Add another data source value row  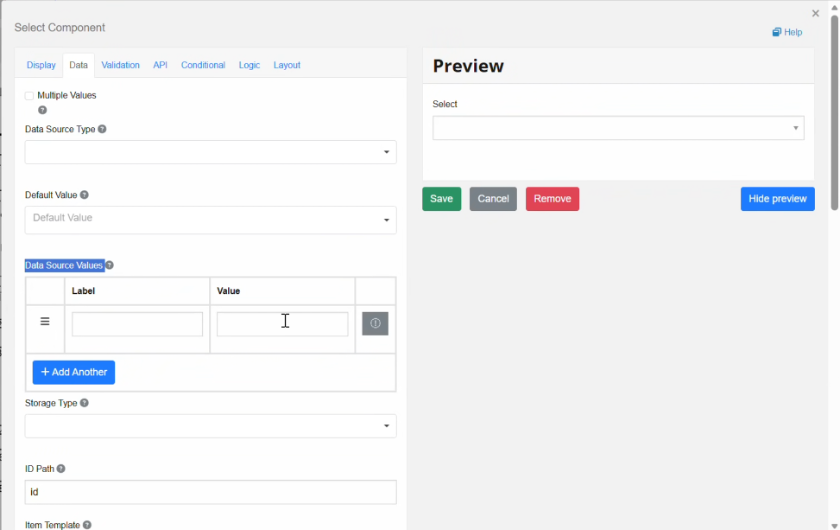click(74, 372)
